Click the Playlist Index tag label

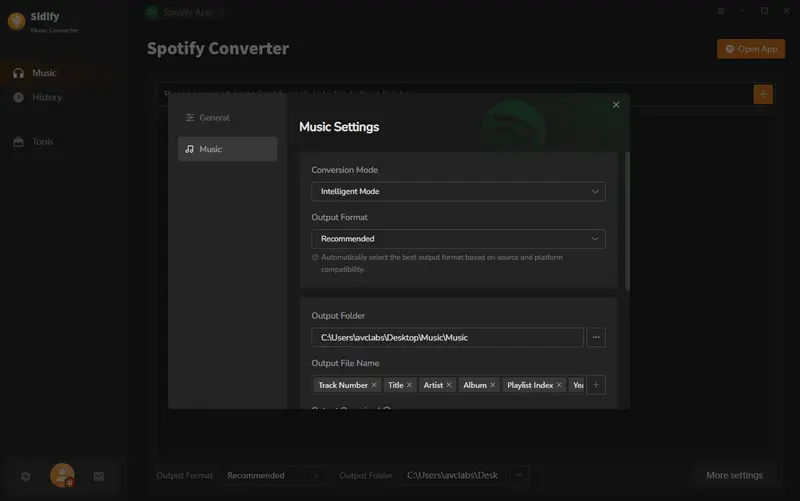click(530, 385)
